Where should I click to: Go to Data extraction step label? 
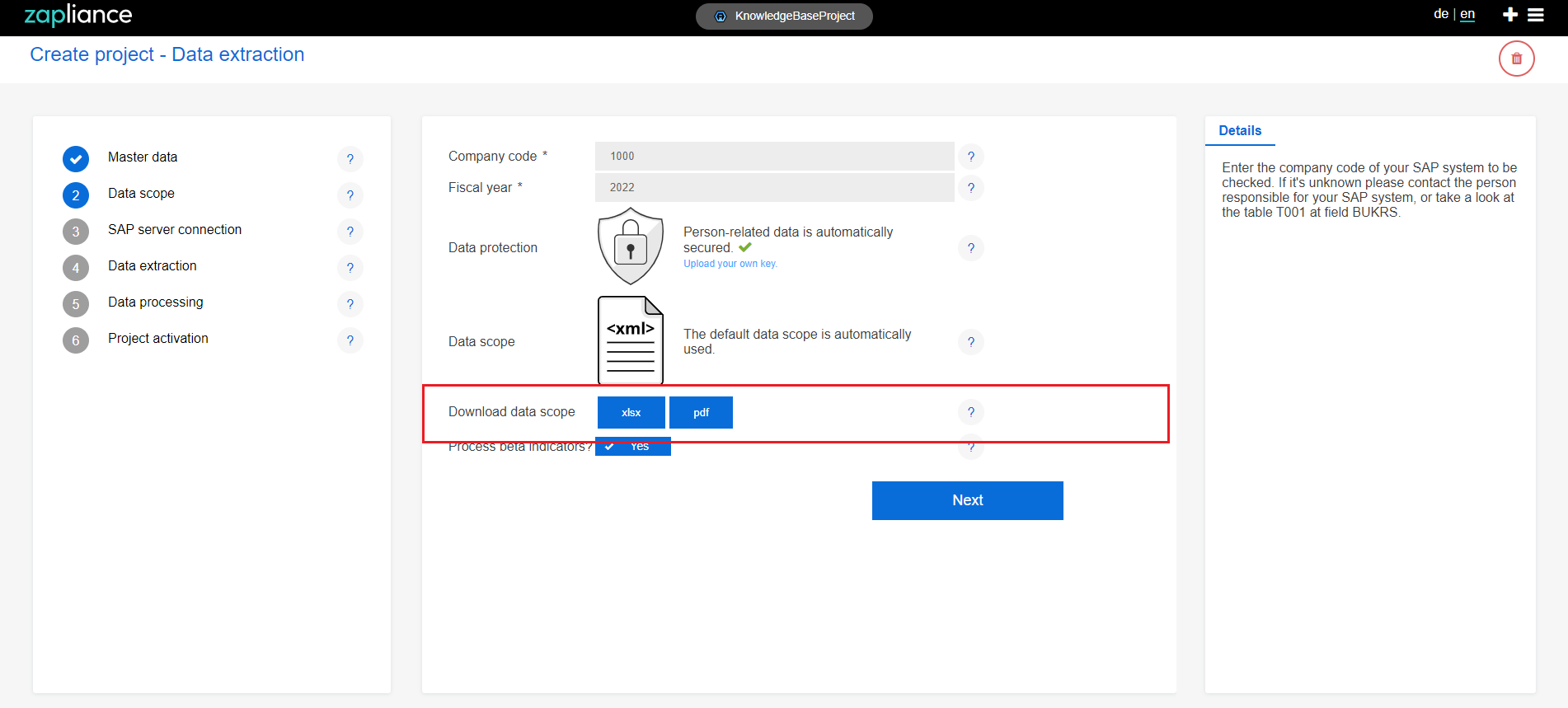pos(153,265)
